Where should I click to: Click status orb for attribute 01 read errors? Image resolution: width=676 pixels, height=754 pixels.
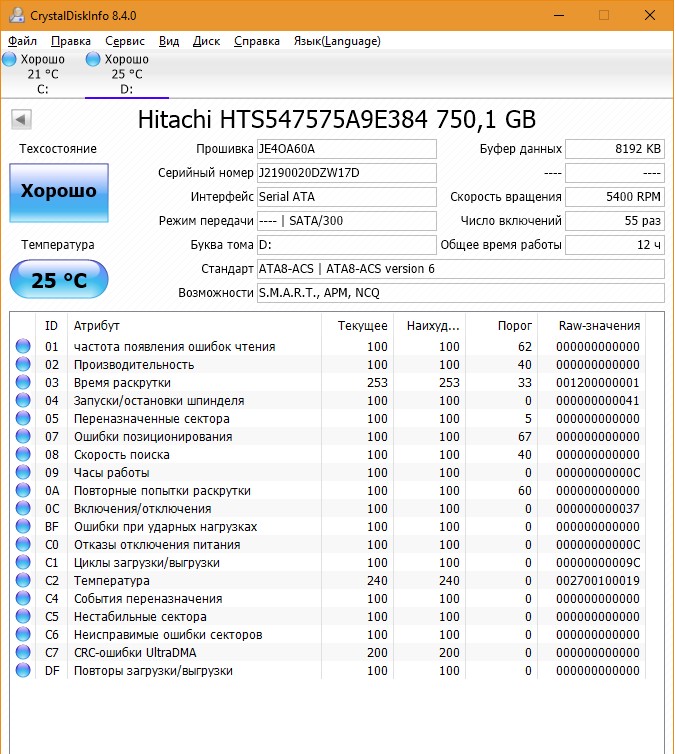click(23, 347)
